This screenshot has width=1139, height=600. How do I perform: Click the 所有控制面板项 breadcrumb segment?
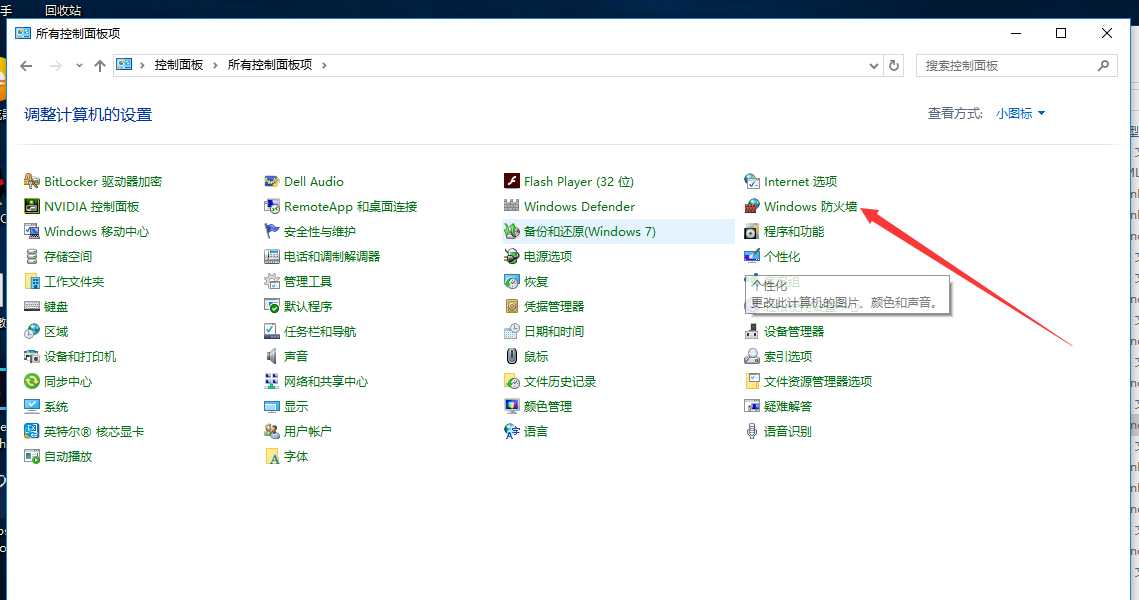click(x=270, y=65)
